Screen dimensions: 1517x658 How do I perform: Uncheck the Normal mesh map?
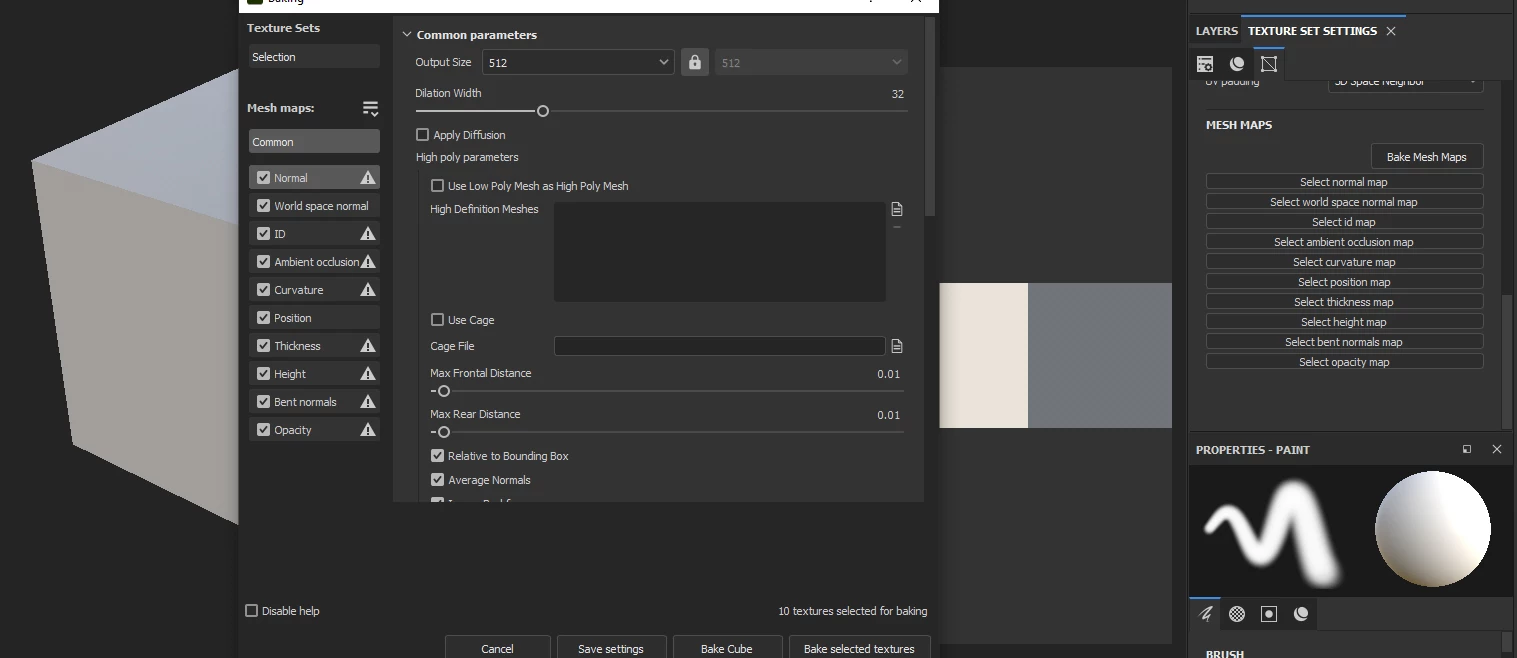(x=264, y=178)
